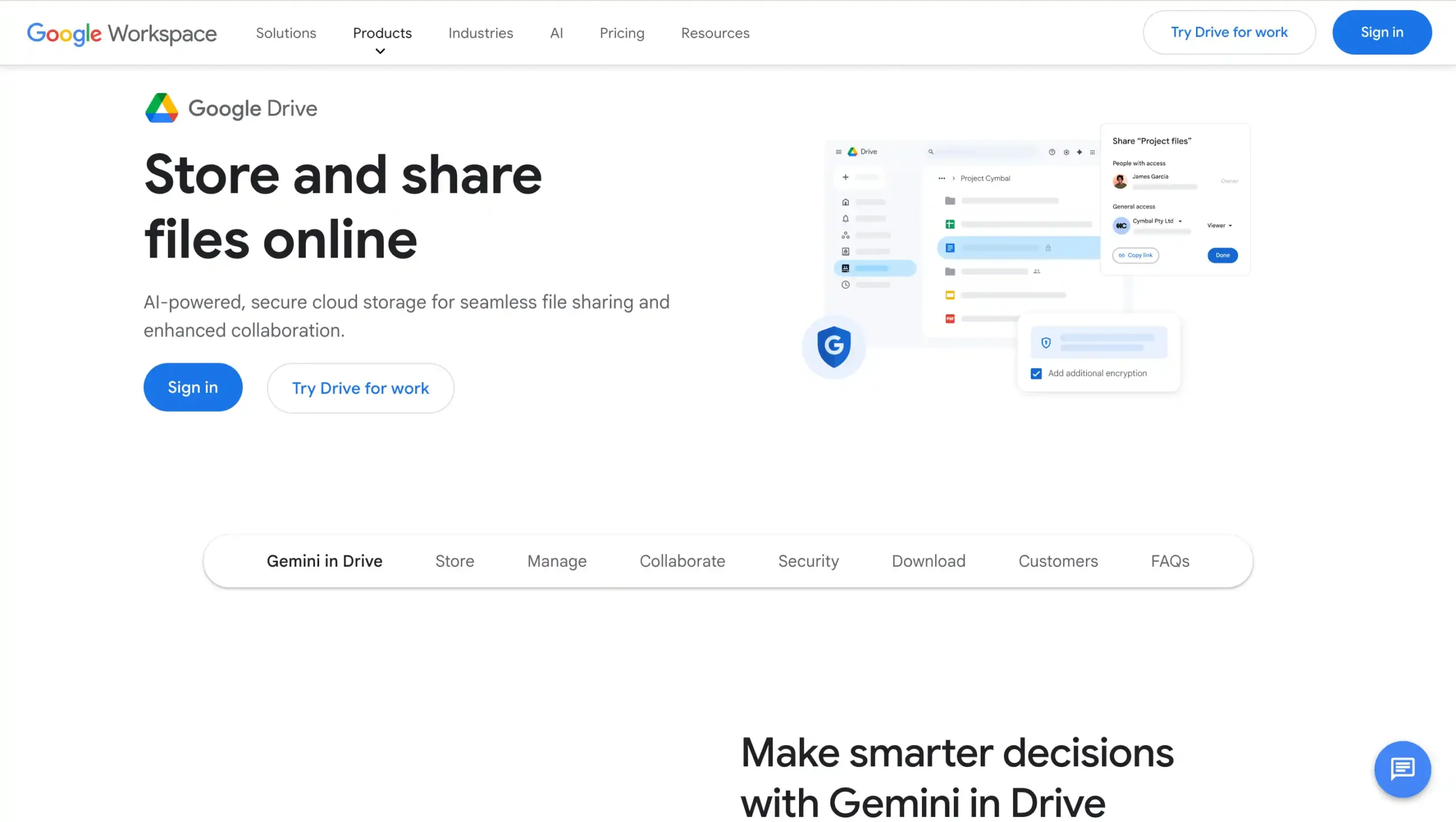The image size is (1456, 822).
Task: Switch to the Security section tab
Action: click(x=808, y=561)
